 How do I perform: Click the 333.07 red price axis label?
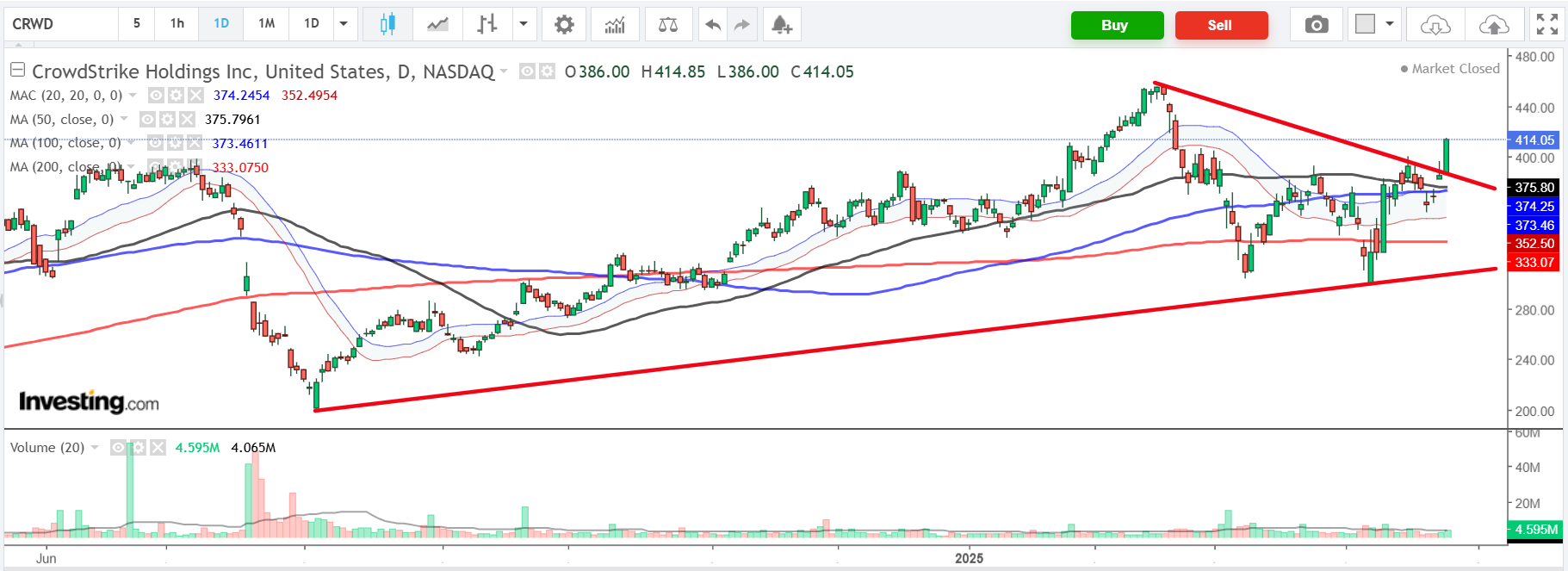(1534, 263)
